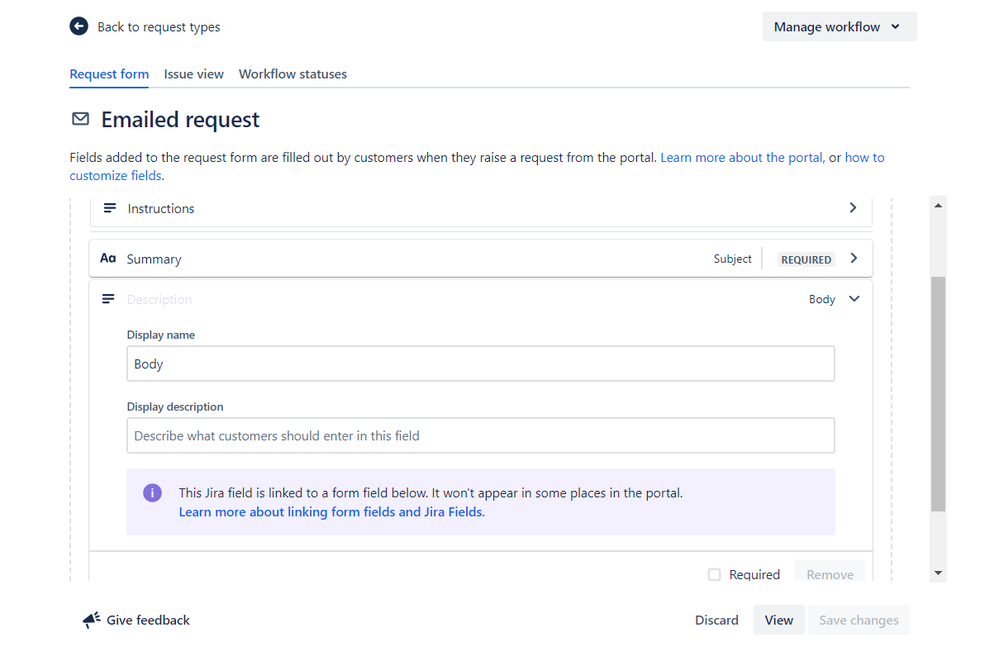Switch to the Issue view tab
Viewport: 999px width, 656px height.
(194, 74)
